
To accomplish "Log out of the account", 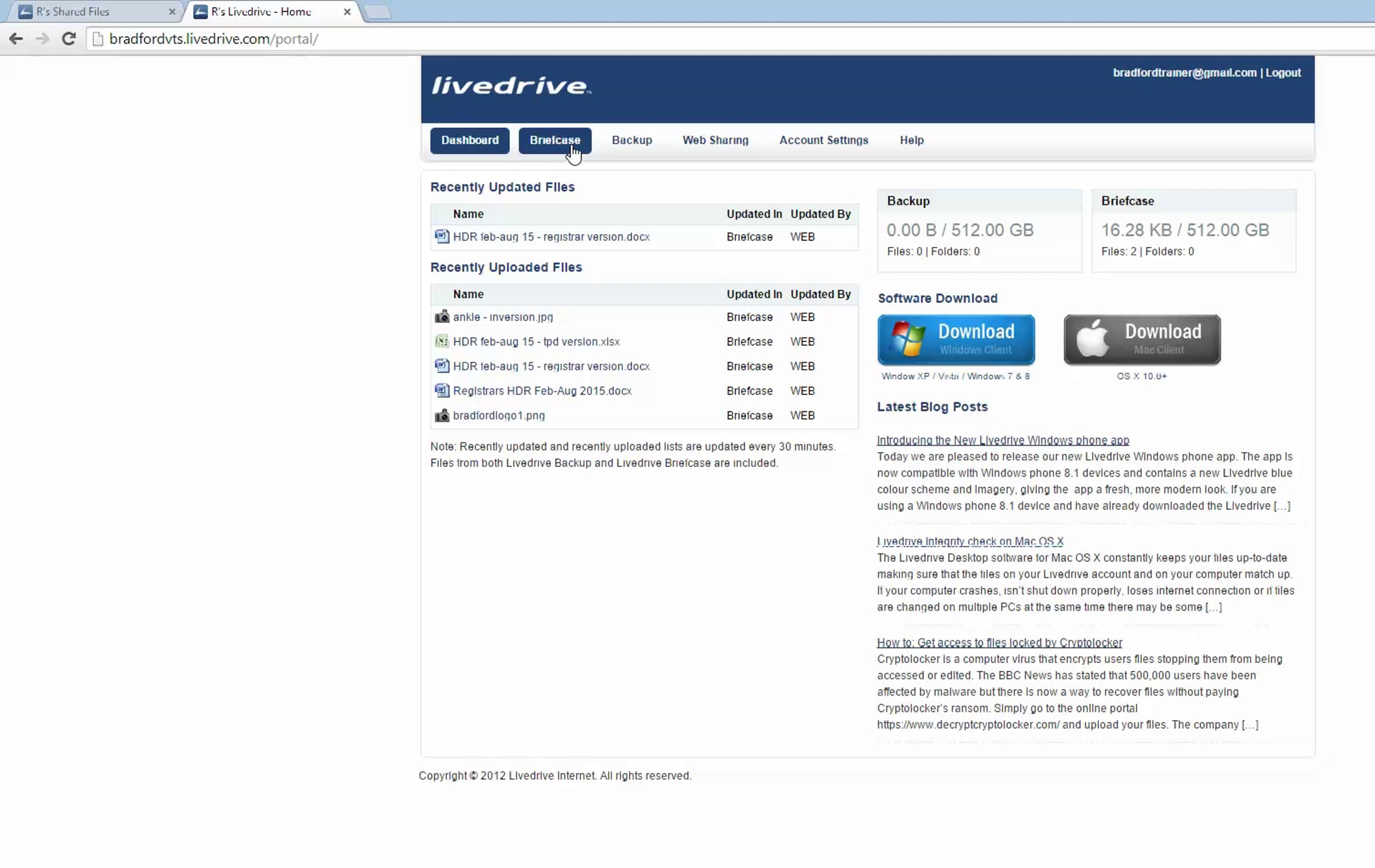I will pos(1283,73).
